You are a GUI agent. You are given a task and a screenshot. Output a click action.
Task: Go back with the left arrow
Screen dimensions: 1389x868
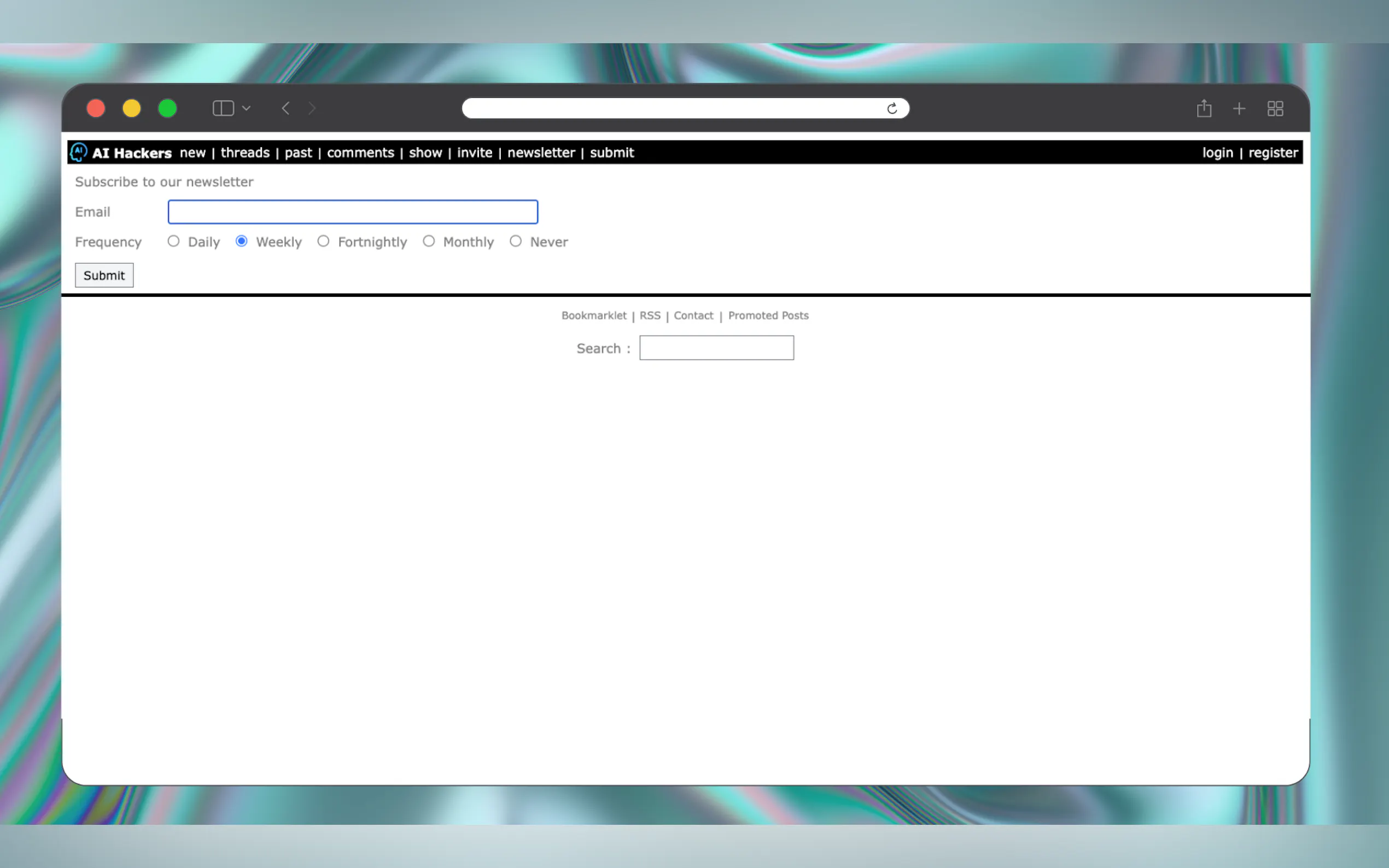(285, 108)
